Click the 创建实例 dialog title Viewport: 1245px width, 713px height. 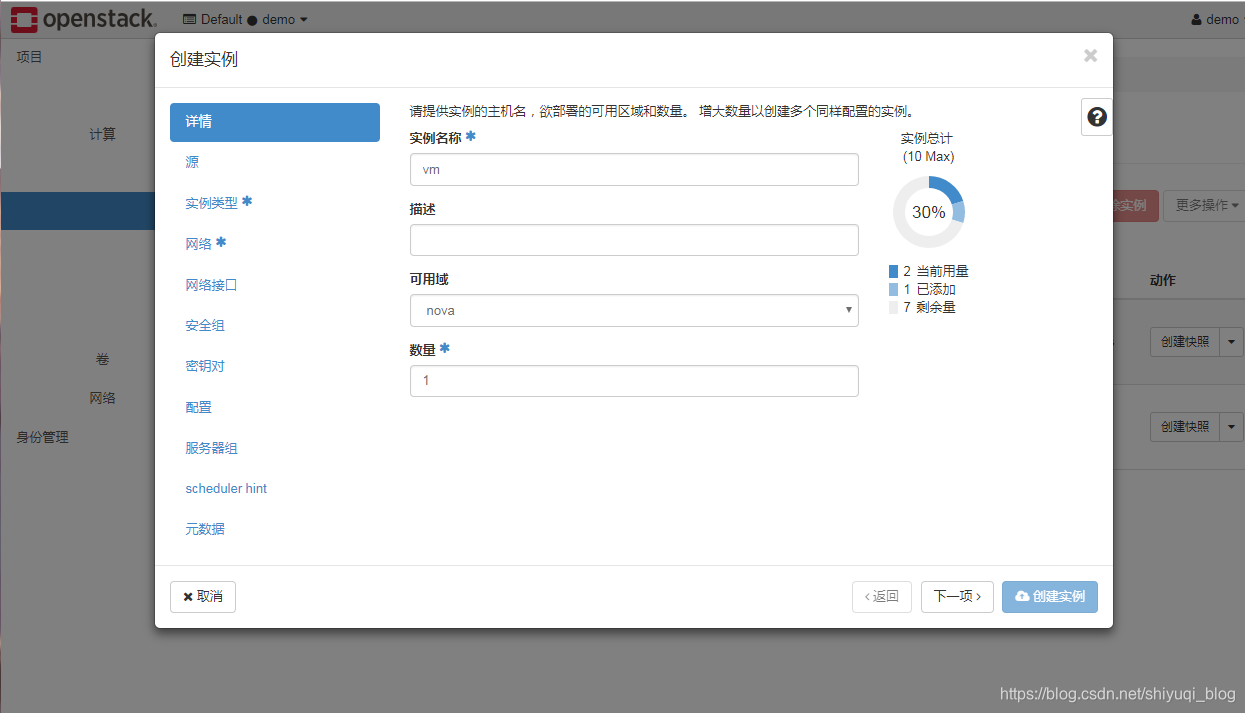coord(204,59)
